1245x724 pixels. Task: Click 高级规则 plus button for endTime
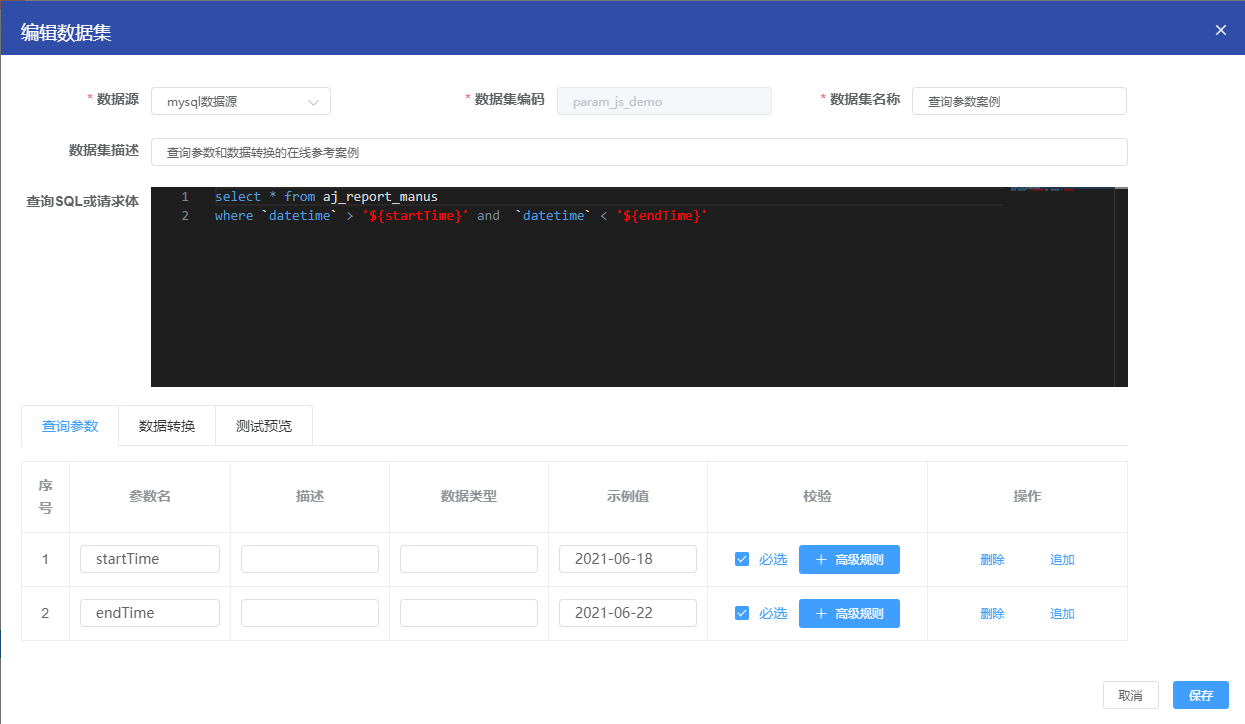[849, 613]
